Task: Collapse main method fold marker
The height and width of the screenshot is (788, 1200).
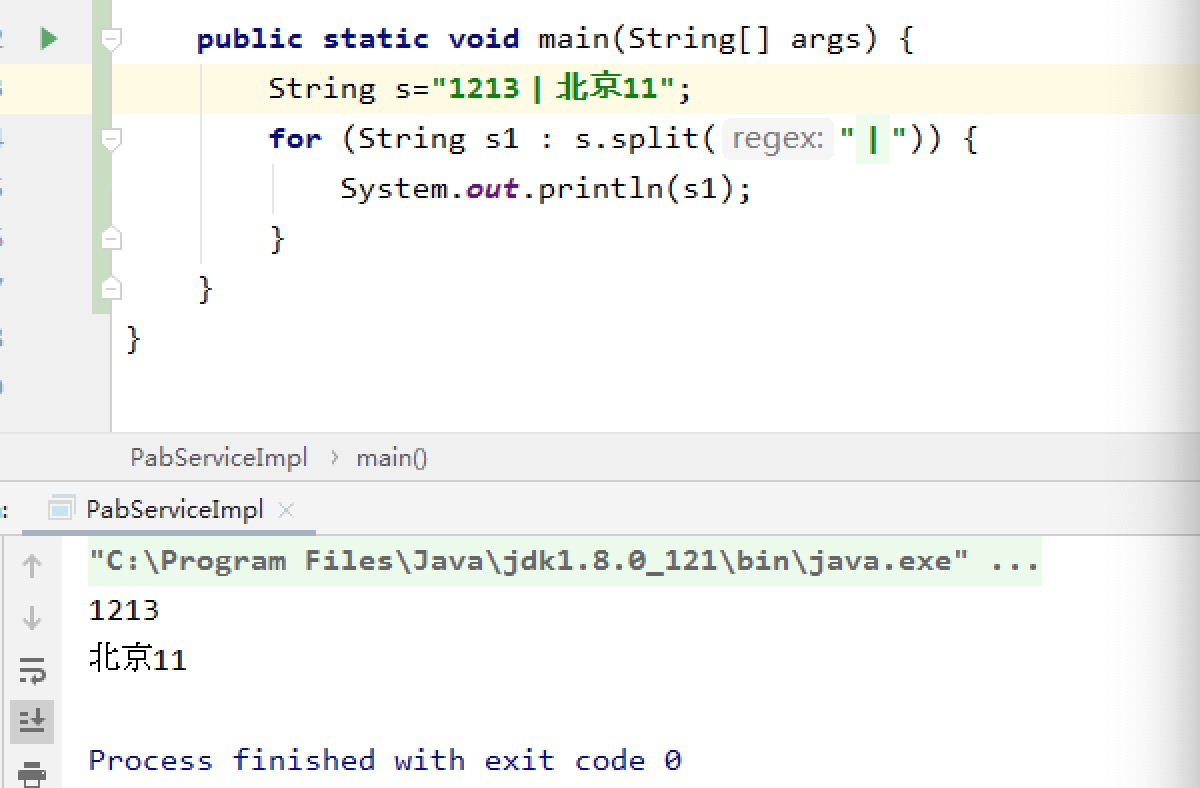Action: [x=111, y=39]
